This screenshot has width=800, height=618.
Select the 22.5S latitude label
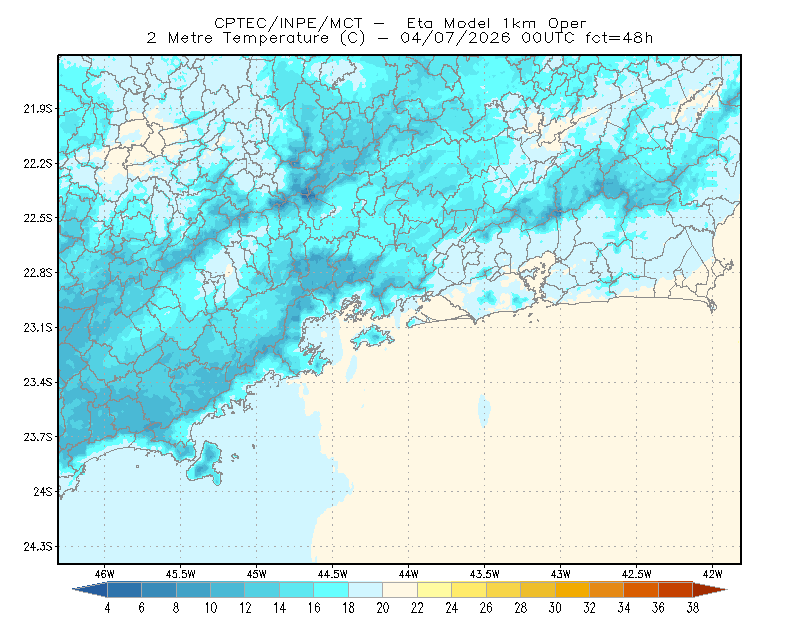(x=38, y=218)
